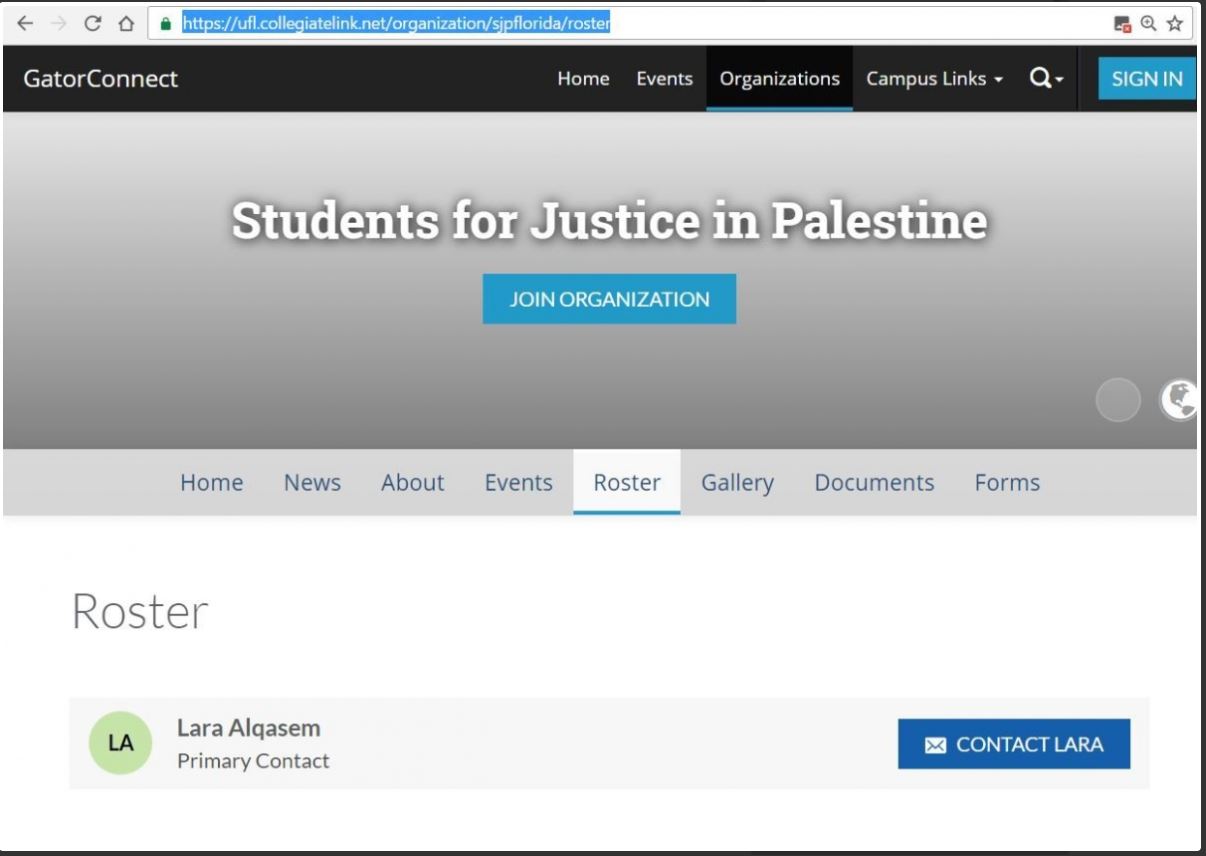Open the search magnifier dropdown
1206x856 pixels.
click(x=1047, y=78)
